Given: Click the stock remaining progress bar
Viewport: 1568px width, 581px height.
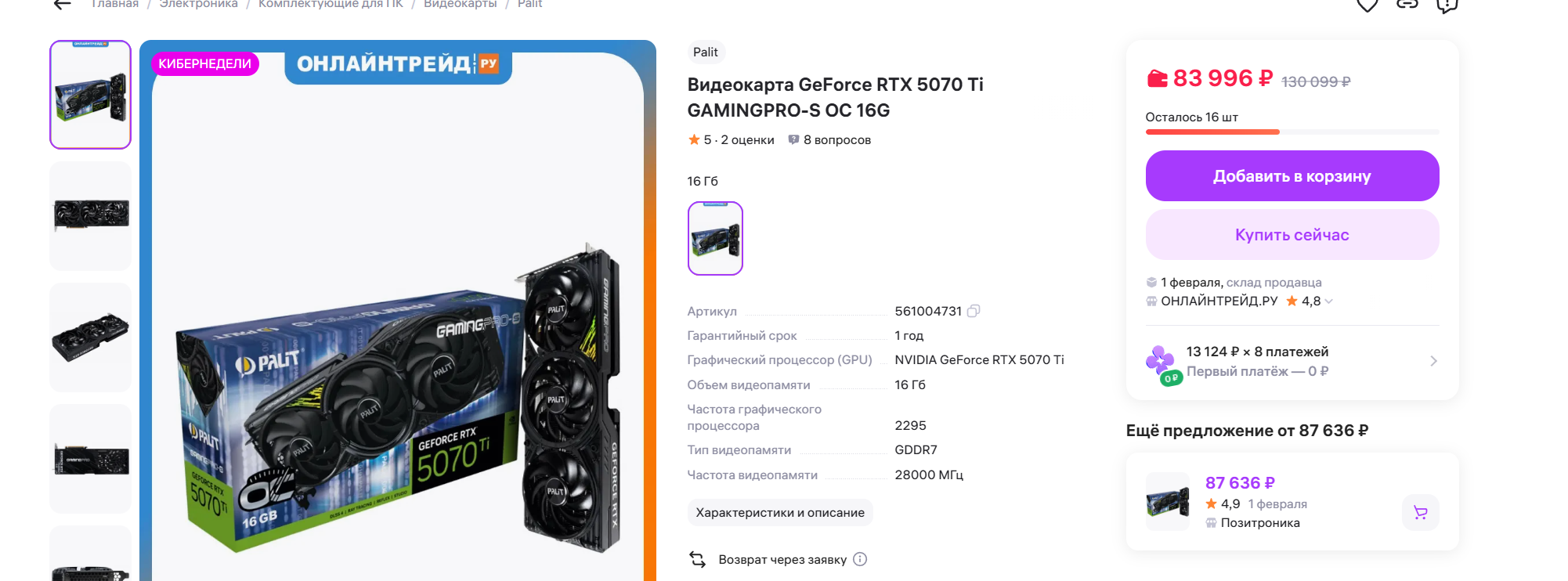Looking at the screenshot, I should pyautogui.click(x=1292, y=132).
